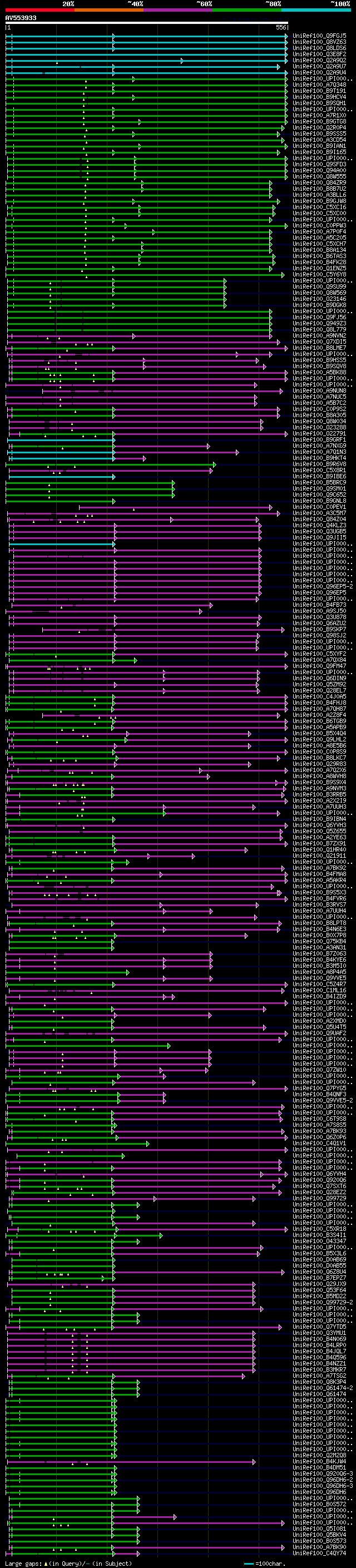
Task: Click hit label UniRef100_Q1HR40
Action: pyautogui.click(x=319, y=850)
